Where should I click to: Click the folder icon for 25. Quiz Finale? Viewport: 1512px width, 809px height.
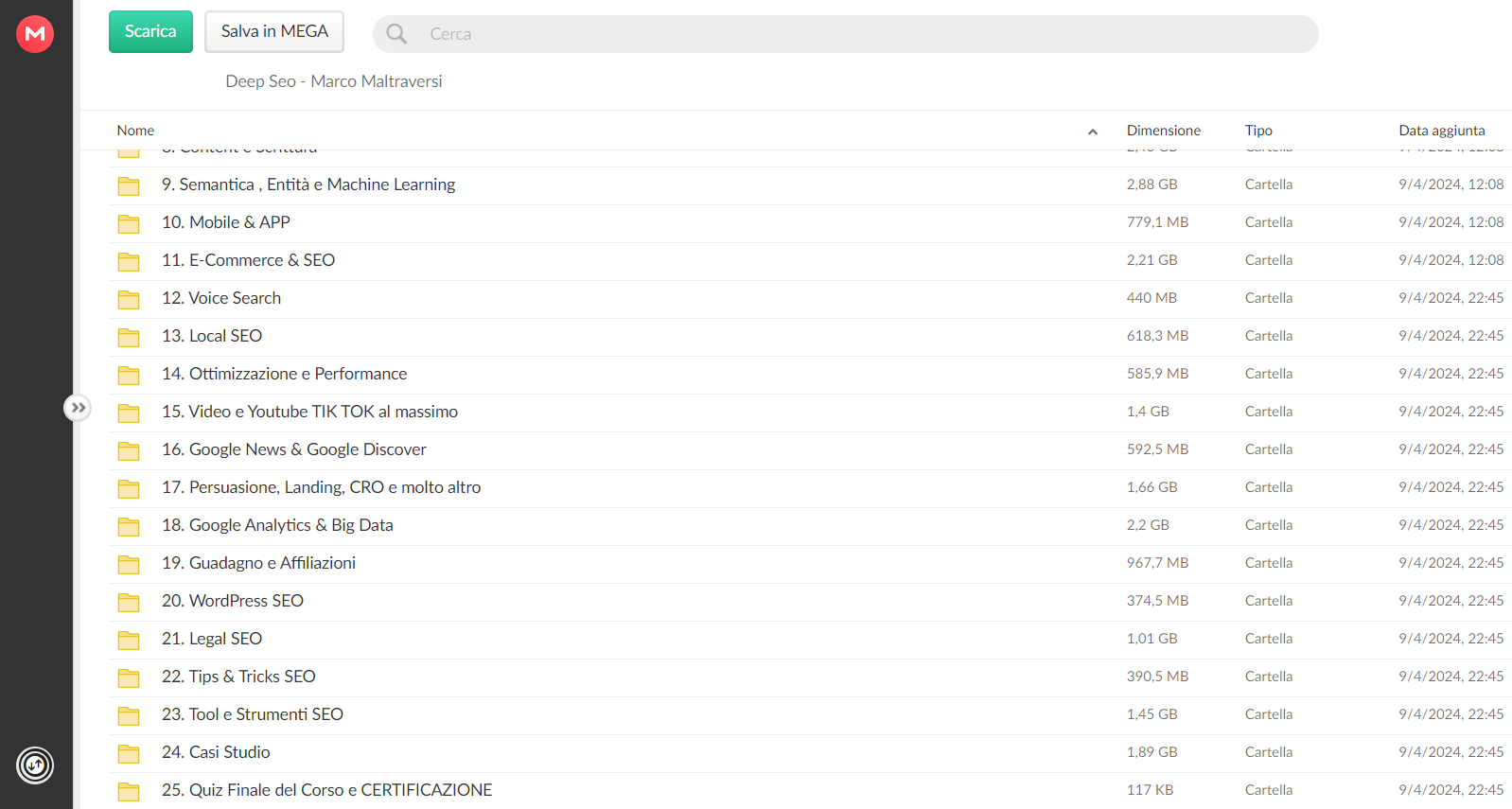click(x=129, y=791)
